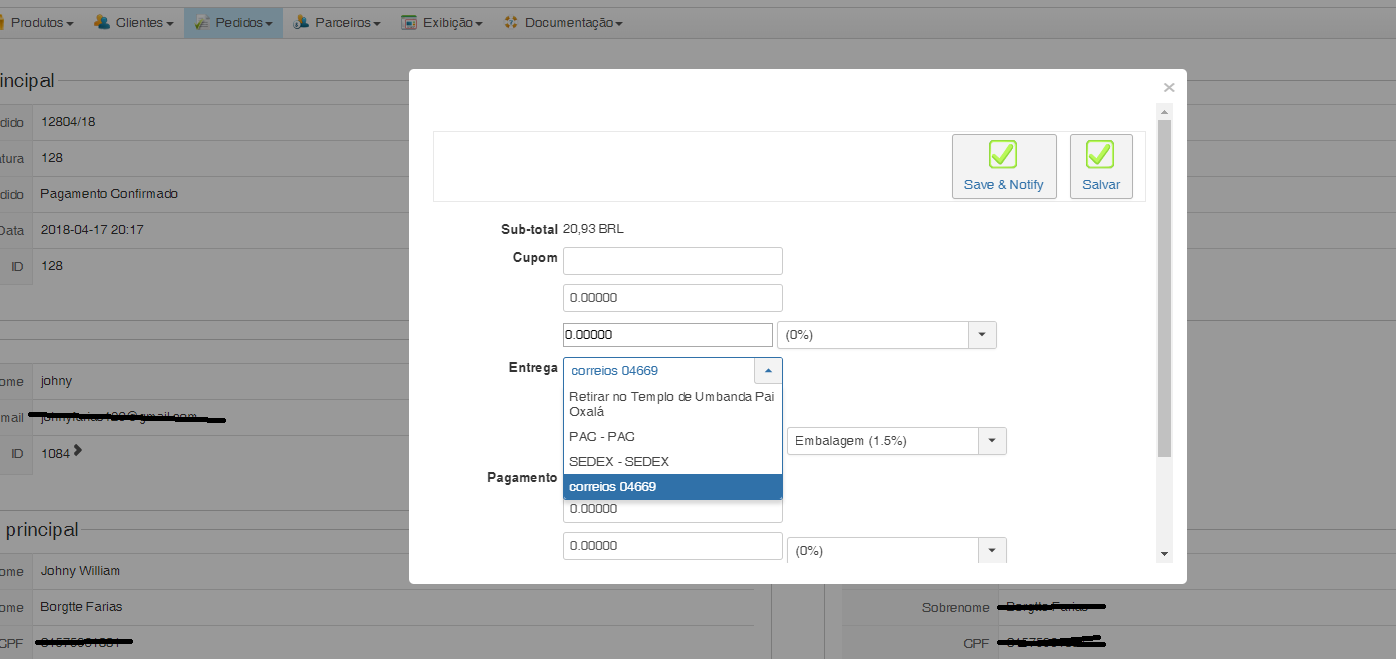This screenshot has height=659, width=1396.
Task: Open the (0%) dropdown below Cupom
Action: 886,335
